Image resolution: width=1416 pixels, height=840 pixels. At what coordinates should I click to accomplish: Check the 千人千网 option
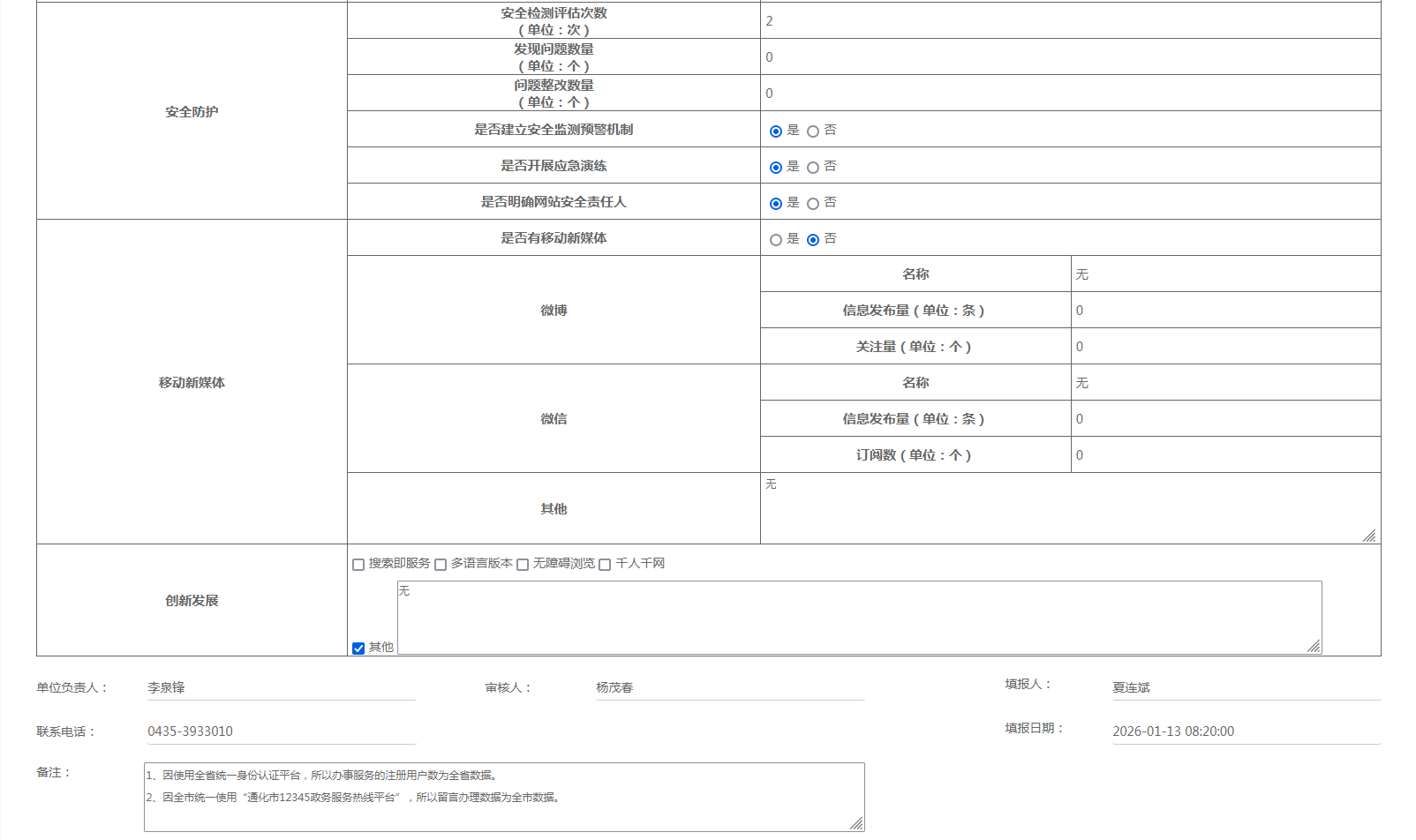tap(605, 565)
